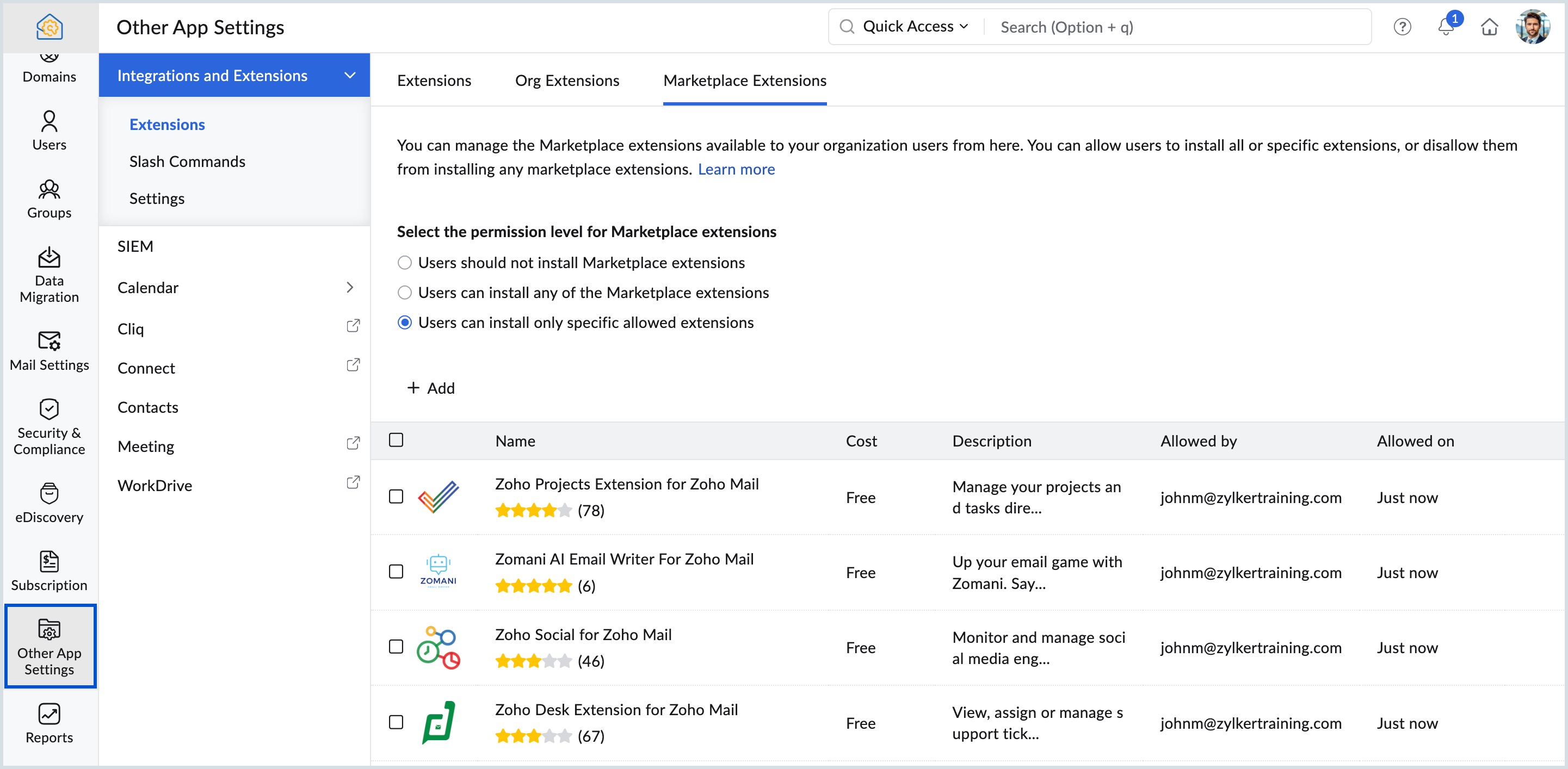Image resolution: width=1568 pixels, height=769 pixels.
Task: Switch to the Extensions tab
Action: [434, 80]
